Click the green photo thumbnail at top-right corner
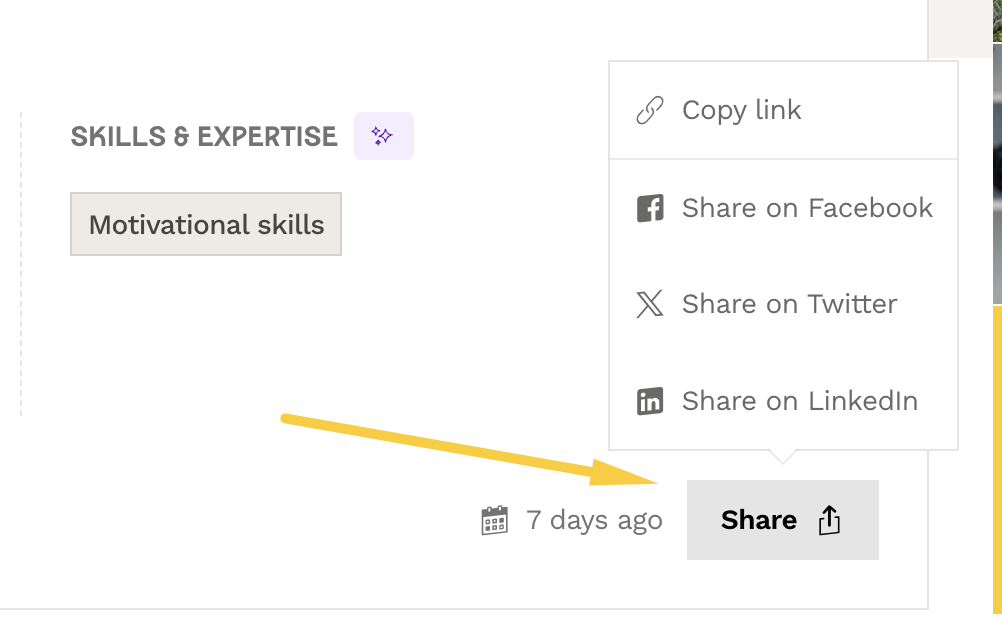The height and width of the screenshot is (622, 1002). 997,20
